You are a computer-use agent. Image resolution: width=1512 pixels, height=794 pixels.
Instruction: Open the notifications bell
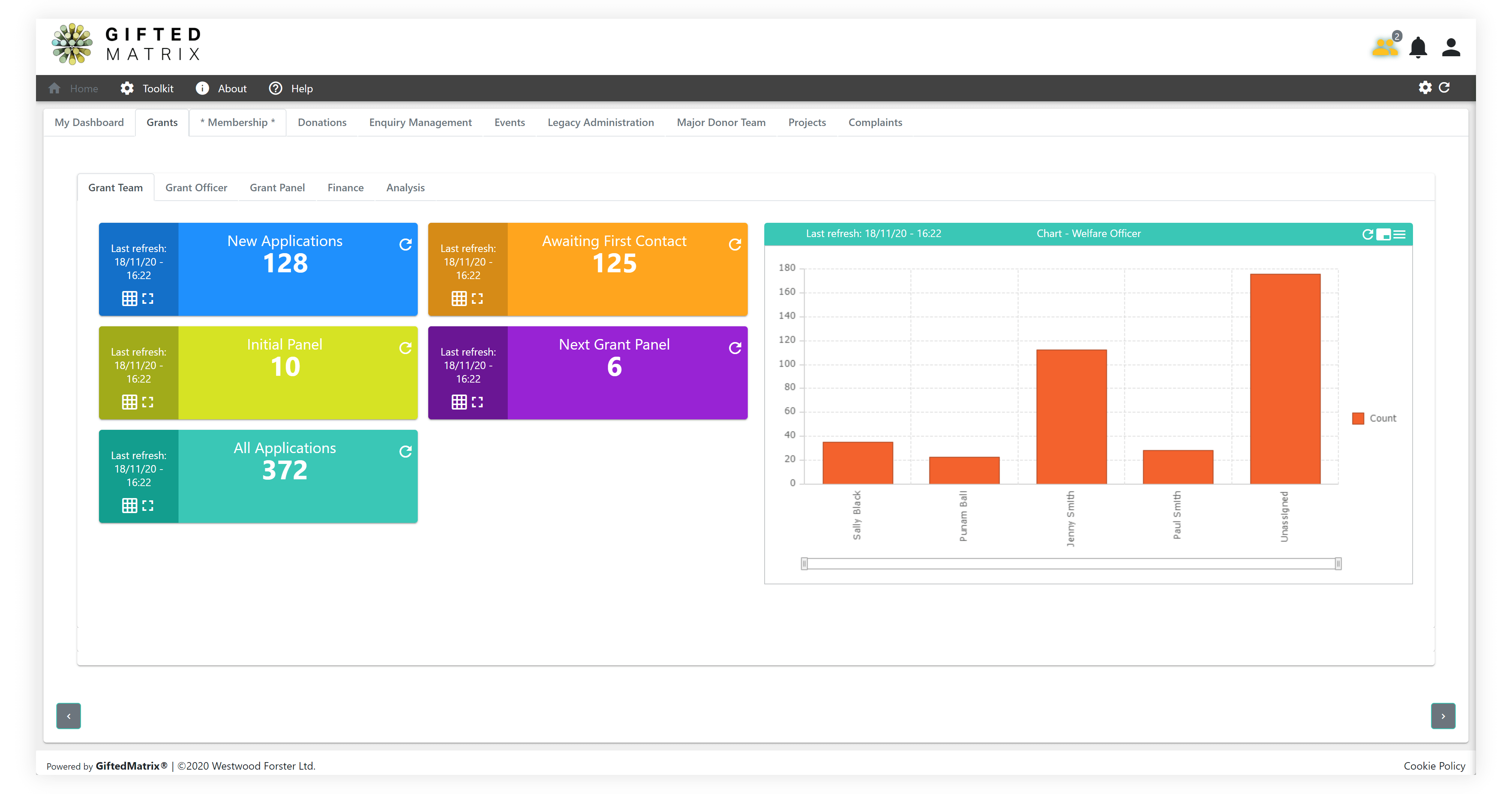point(1418,48)
